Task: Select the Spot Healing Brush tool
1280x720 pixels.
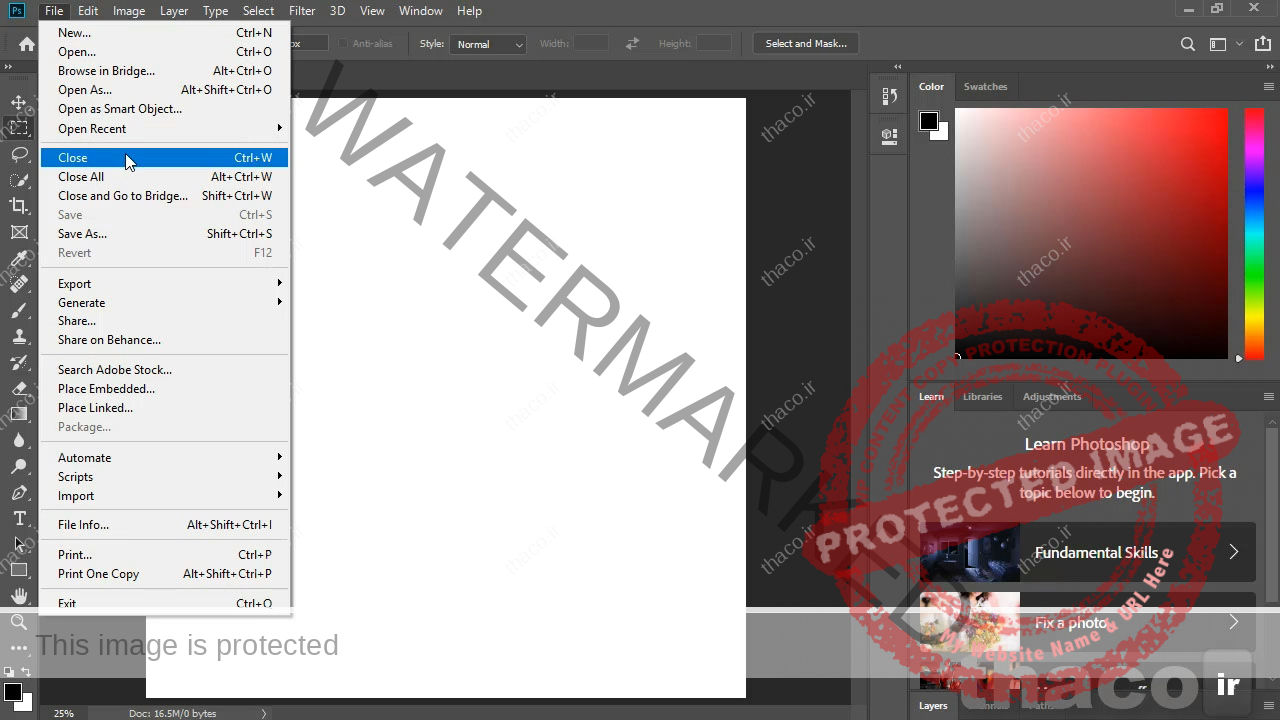Action: 19,284
